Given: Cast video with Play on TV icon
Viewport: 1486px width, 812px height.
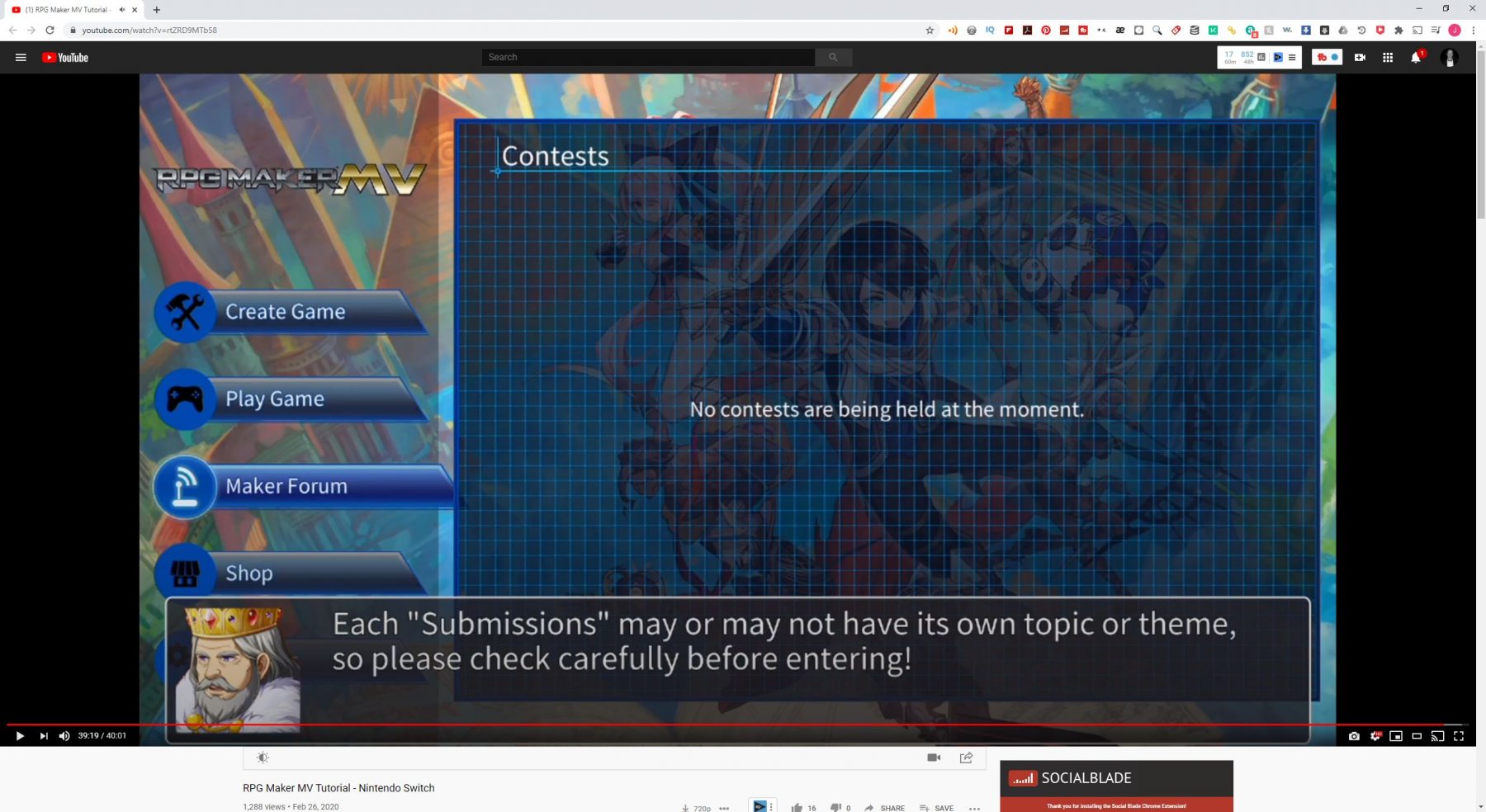Looking at the screenshot, I should click(x=1437, y=736).
